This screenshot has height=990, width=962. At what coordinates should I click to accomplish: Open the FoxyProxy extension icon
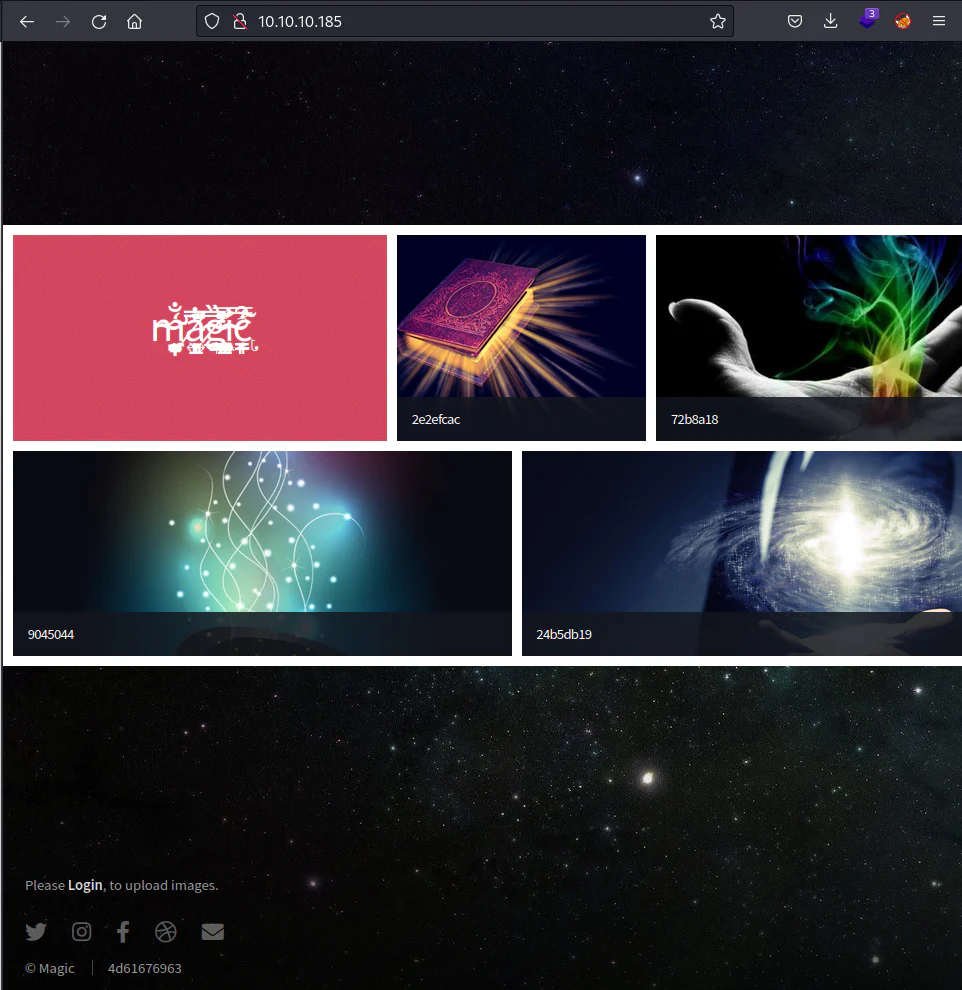pos(903,21)
